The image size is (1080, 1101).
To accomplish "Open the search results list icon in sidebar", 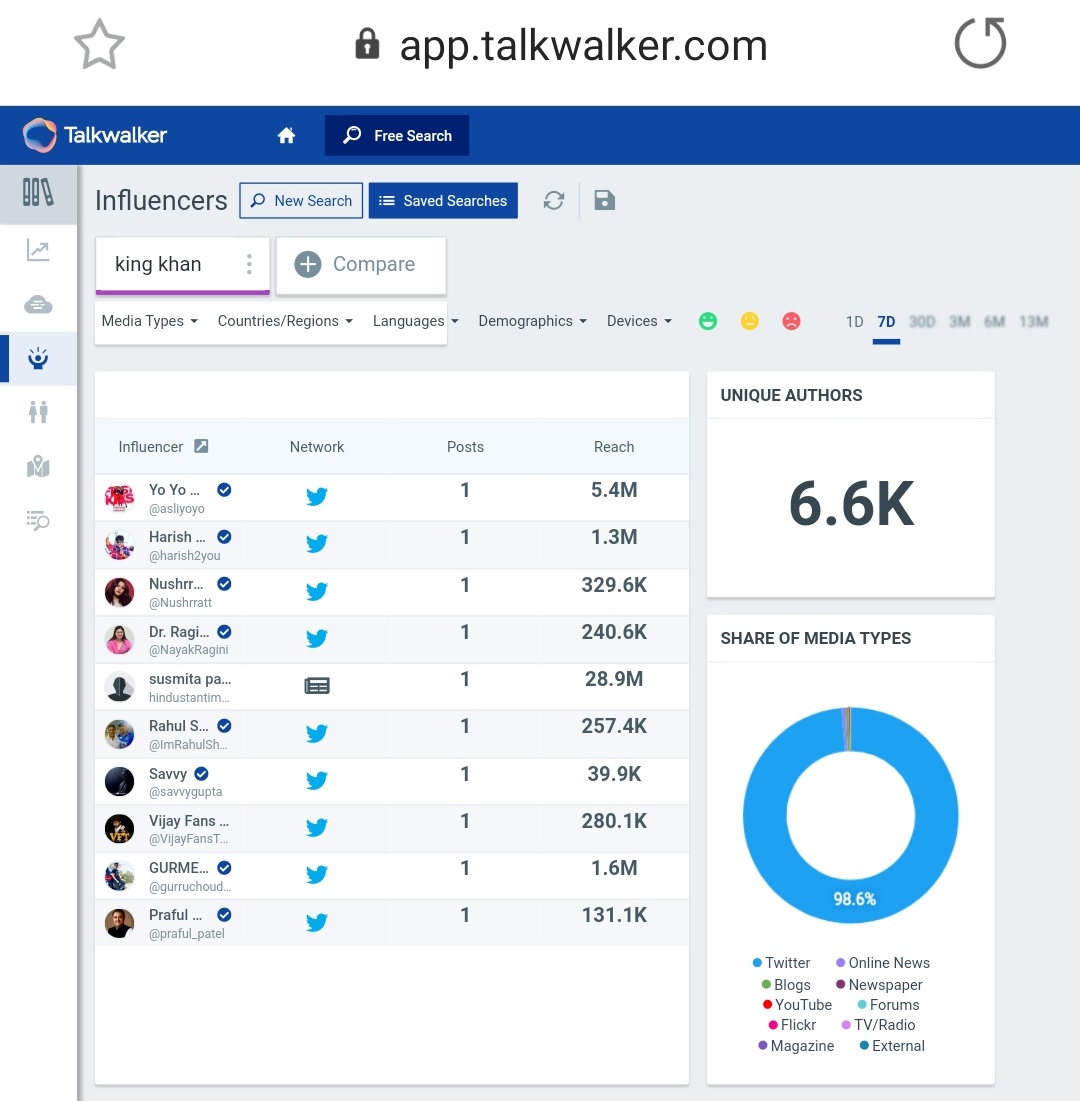I will coord(38,520).
